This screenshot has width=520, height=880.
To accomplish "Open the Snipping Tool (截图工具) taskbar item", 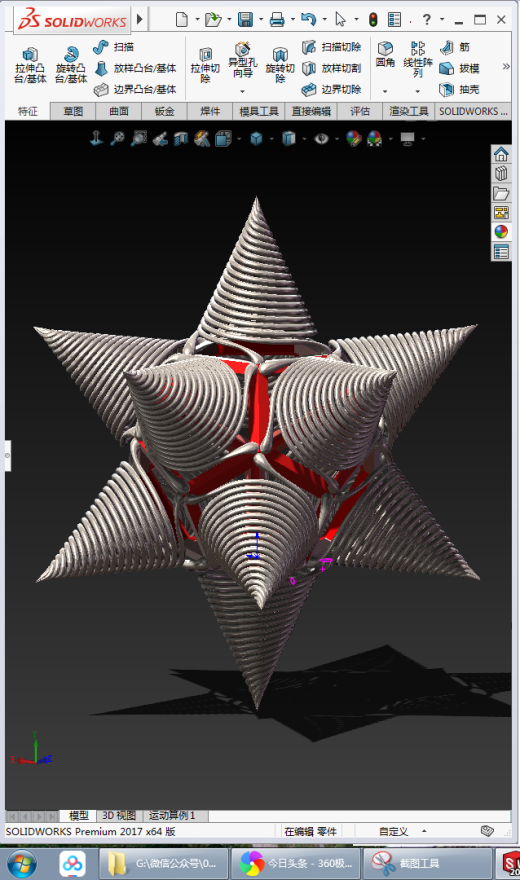I will tap(427, 863).
